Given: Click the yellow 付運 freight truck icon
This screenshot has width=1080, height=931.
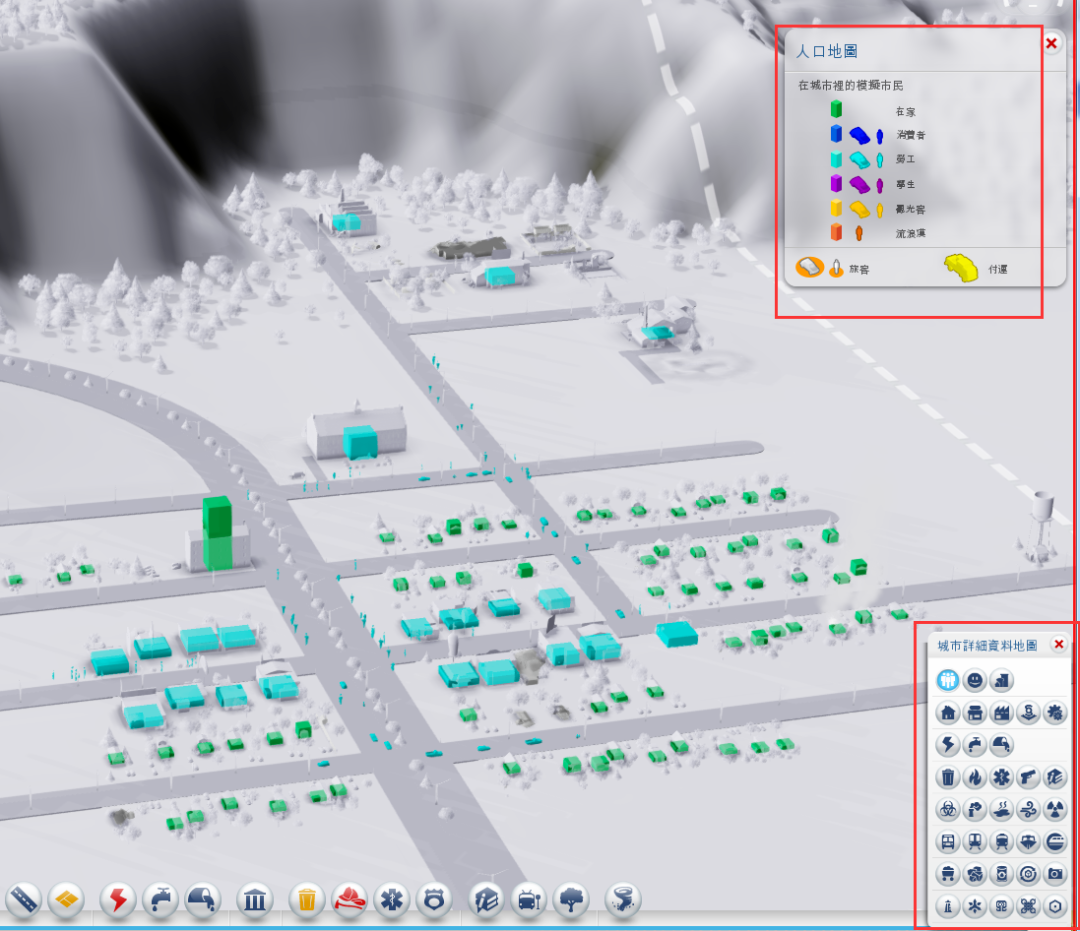Looking at the screenshot, I should point(961,267).
